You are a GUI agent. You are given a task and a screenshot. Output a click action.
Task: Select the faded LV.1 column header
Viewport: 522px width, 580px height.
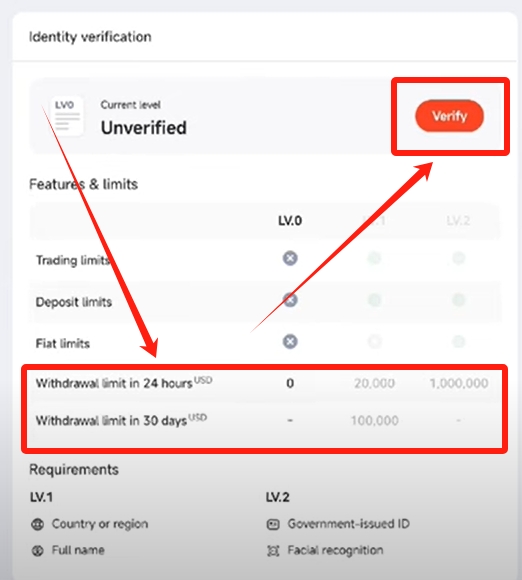374,221
